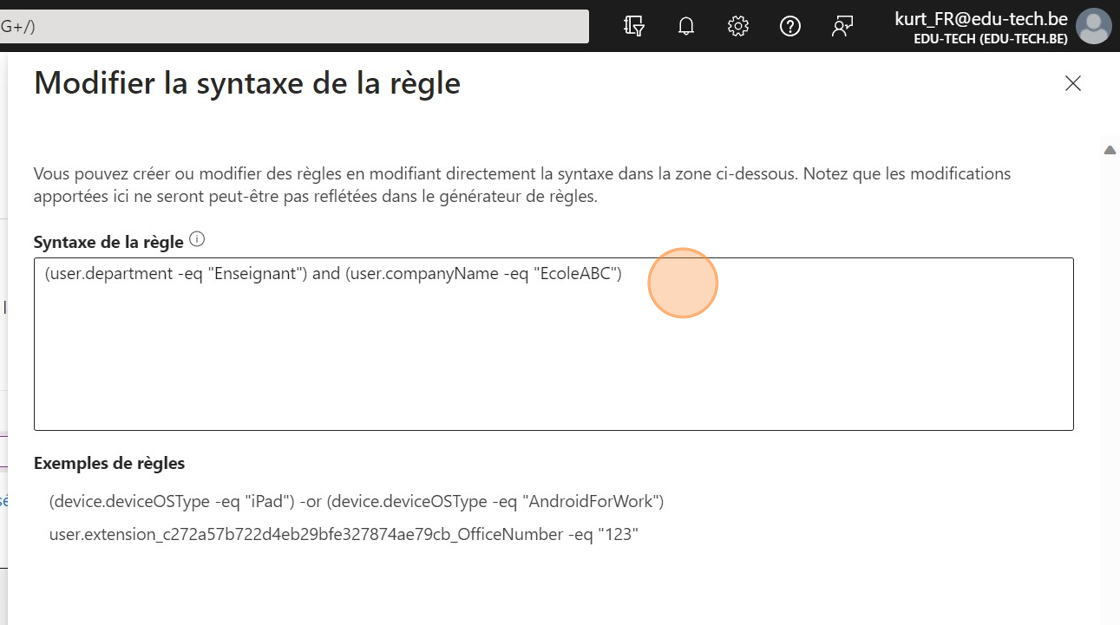1120x625 pixels.
Task: Click the "Syntaxe de la règle" label
Action: pos(109,242)
